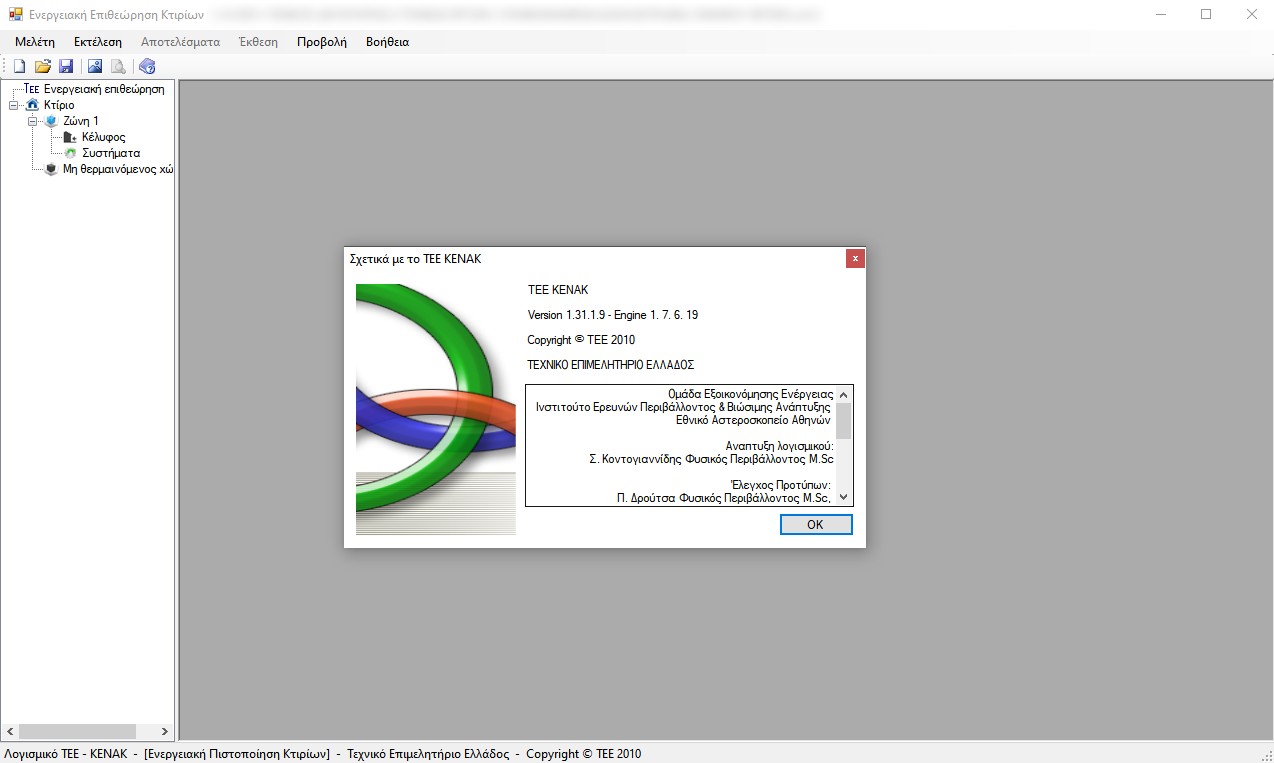This screenshot has height=763, width=1274.
Task: Select the Ζώνη 1 blue cube icon
Action: [x=52, y=121]
